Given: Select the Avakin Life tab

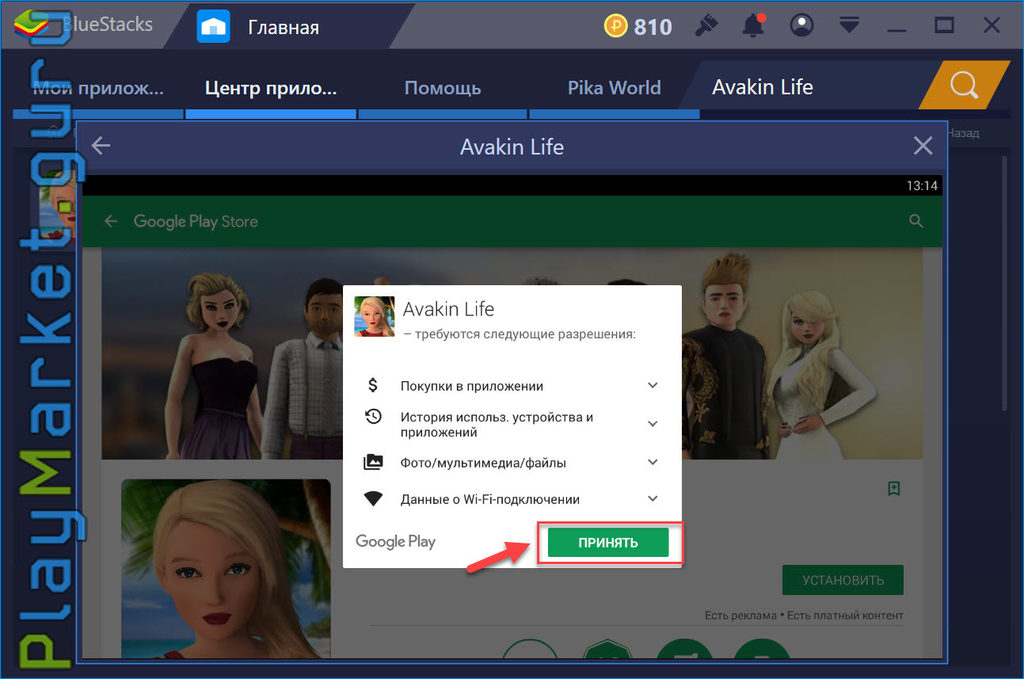Looking at the screenshot, I should coord(762,87).
